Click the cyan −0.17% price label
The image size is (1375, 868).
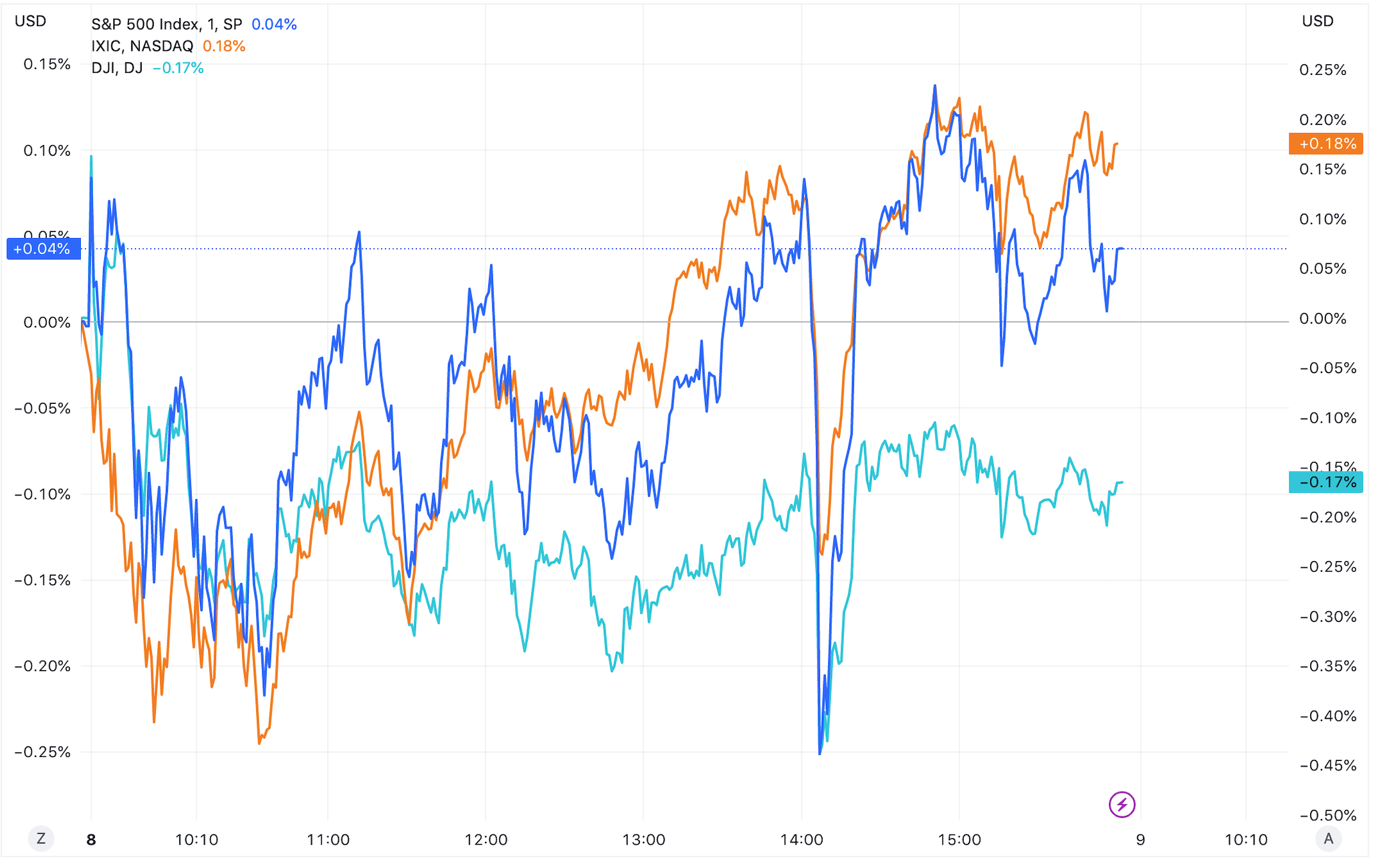coord(1326,482)
